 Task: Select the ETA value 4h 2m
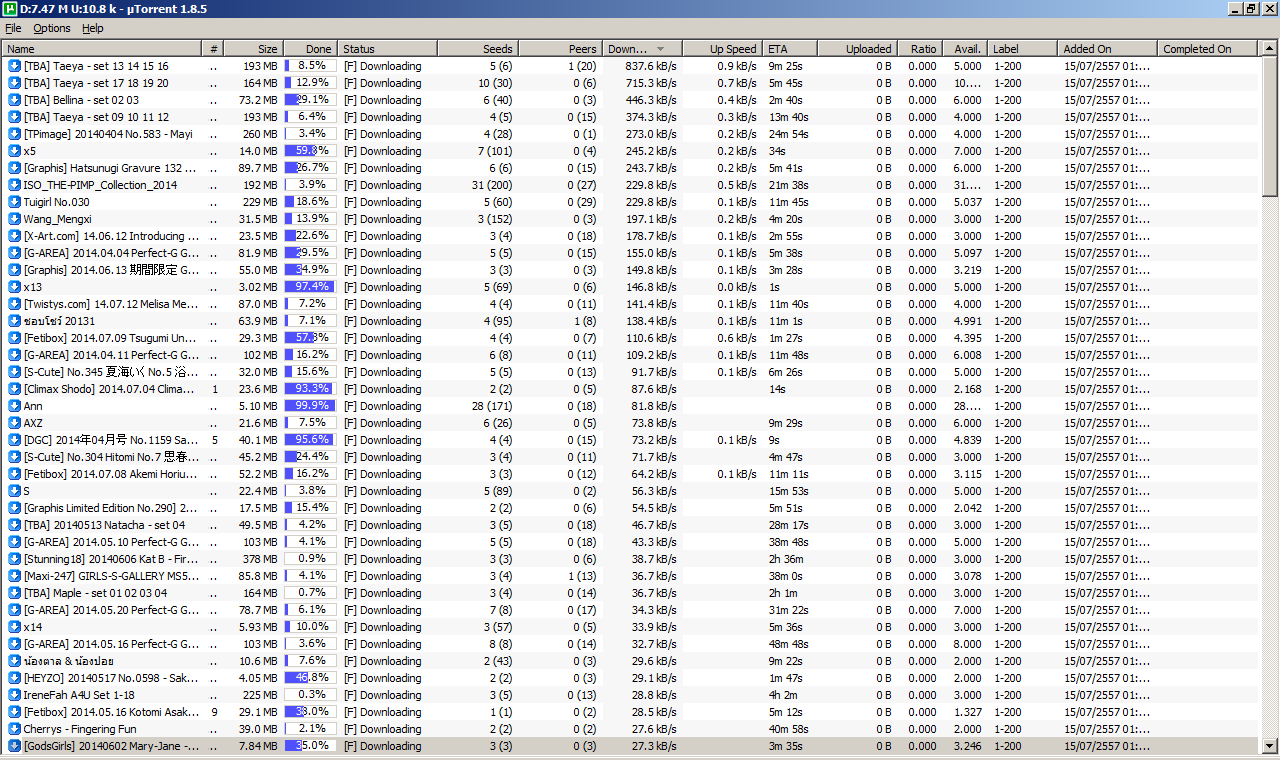783,695
